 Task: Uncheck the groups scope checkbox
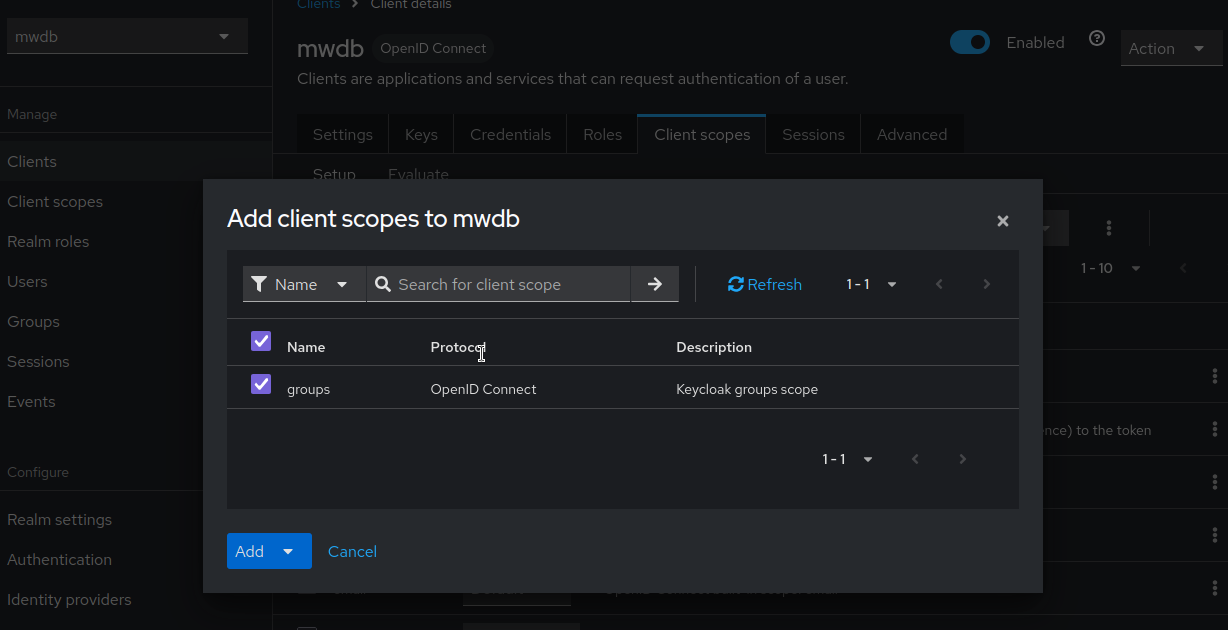[x=261, y=384]
